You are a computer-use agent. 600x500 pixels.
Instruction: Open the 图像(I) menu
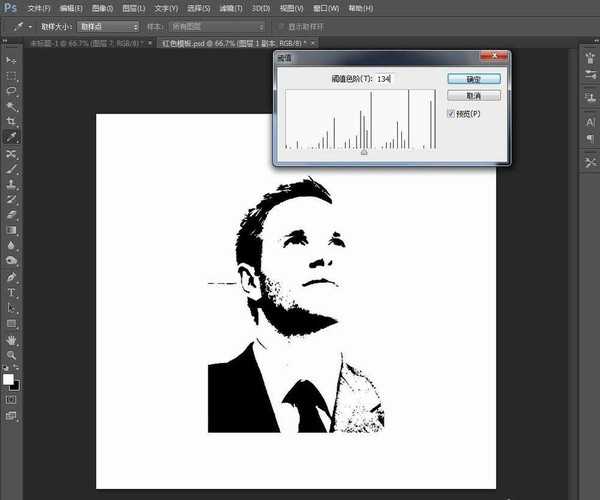[x=101, y=8]
